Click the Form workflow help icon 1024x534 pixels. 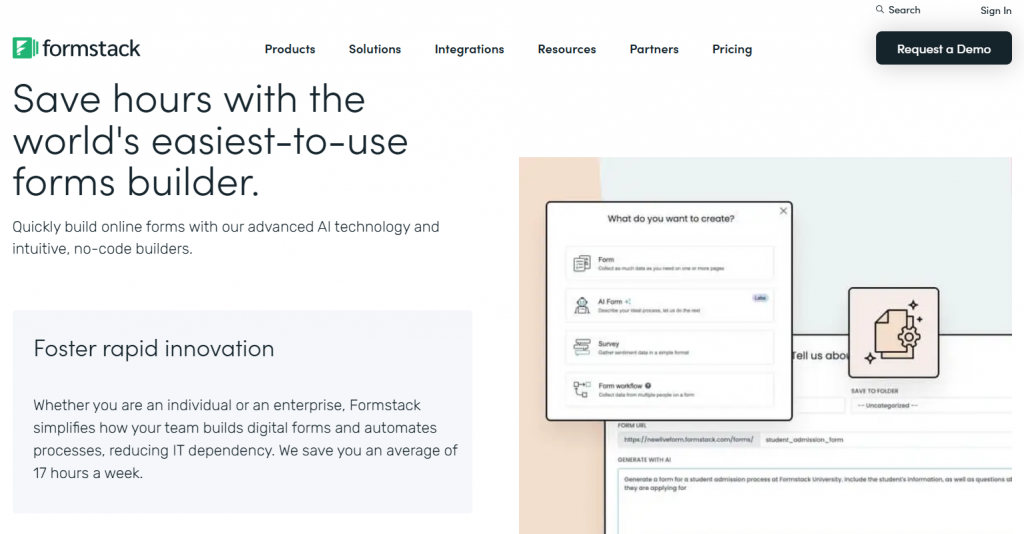coord(648,385)
